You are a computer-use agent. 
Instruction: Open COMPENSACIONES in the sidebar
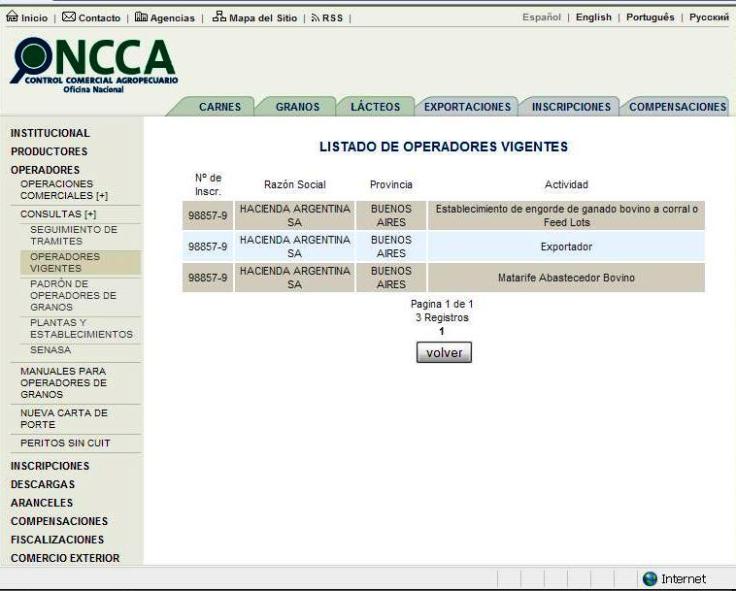click(59, 522)
